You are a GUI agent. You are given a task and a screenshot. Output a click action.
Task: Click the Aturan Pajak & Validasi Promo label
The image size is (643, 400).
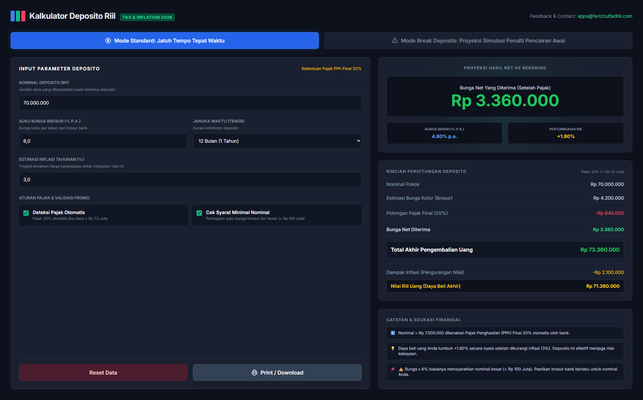(x=54, y=198)
